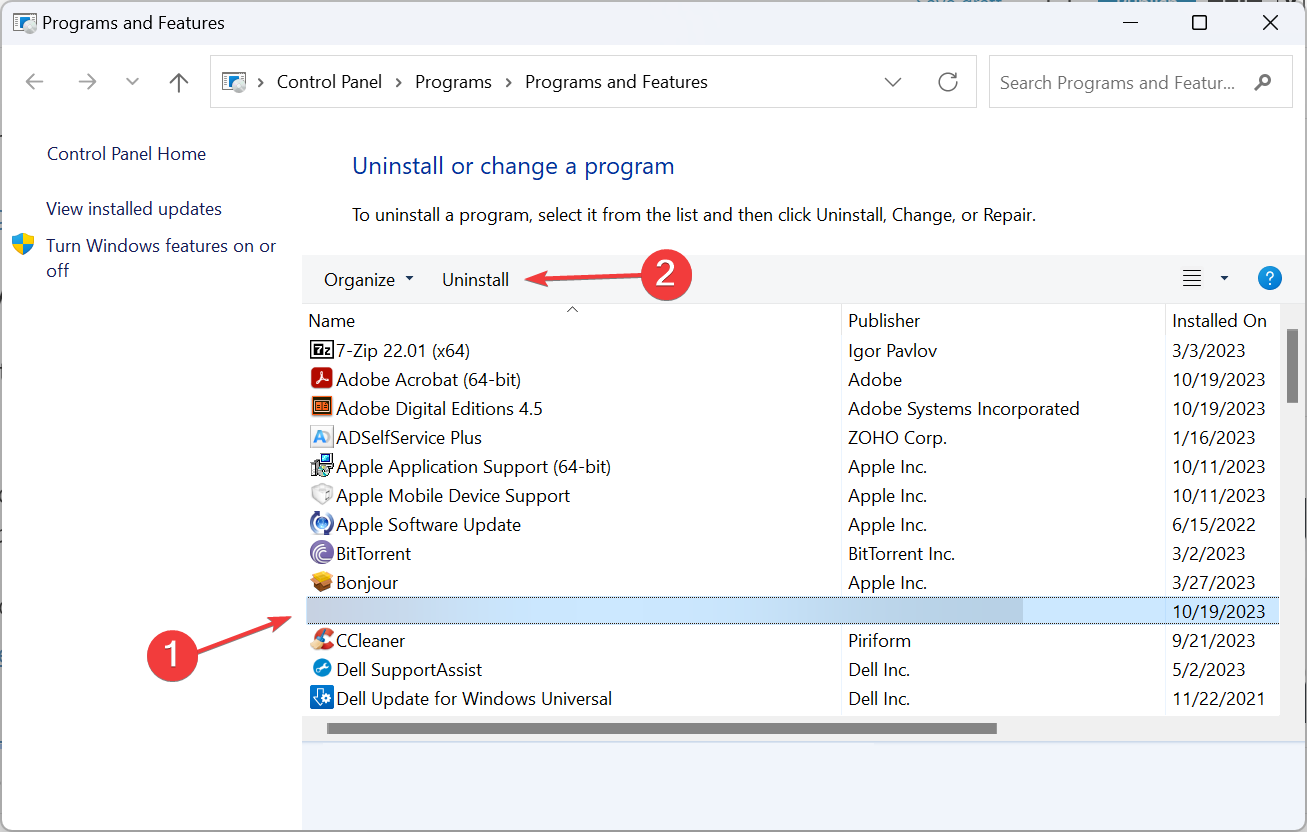Click the Uninstall toolbar button
1307x832 pixels.
[475, 280]
